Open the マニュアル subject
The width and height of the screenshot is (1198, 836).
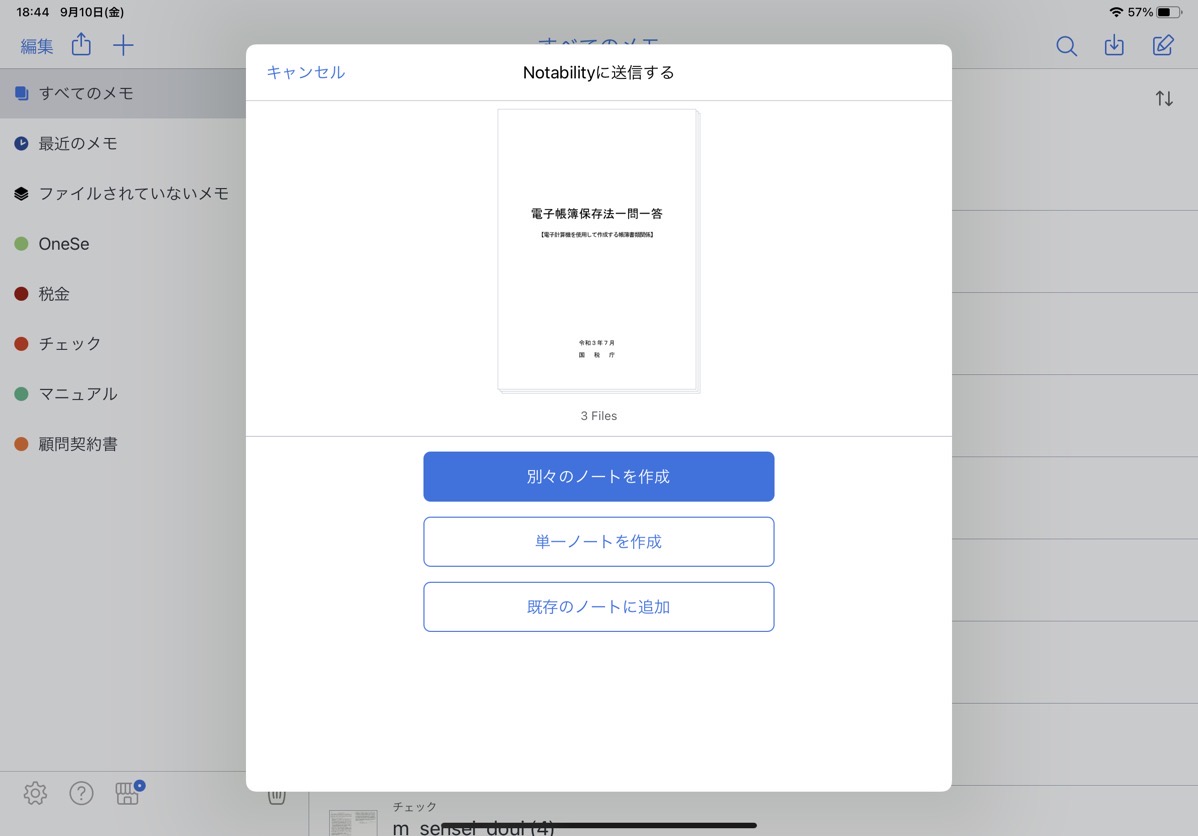(122, 394)
